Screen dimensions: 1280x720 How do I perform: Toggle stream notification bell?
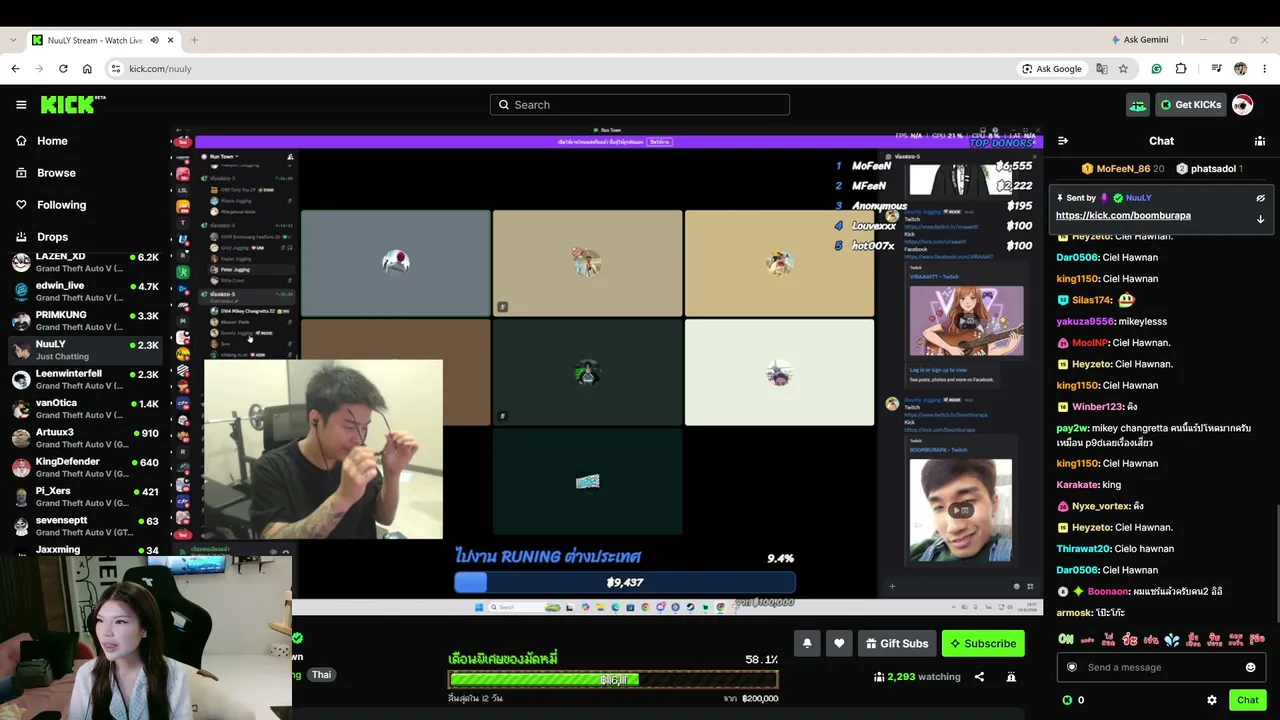[x=807, y=643]
